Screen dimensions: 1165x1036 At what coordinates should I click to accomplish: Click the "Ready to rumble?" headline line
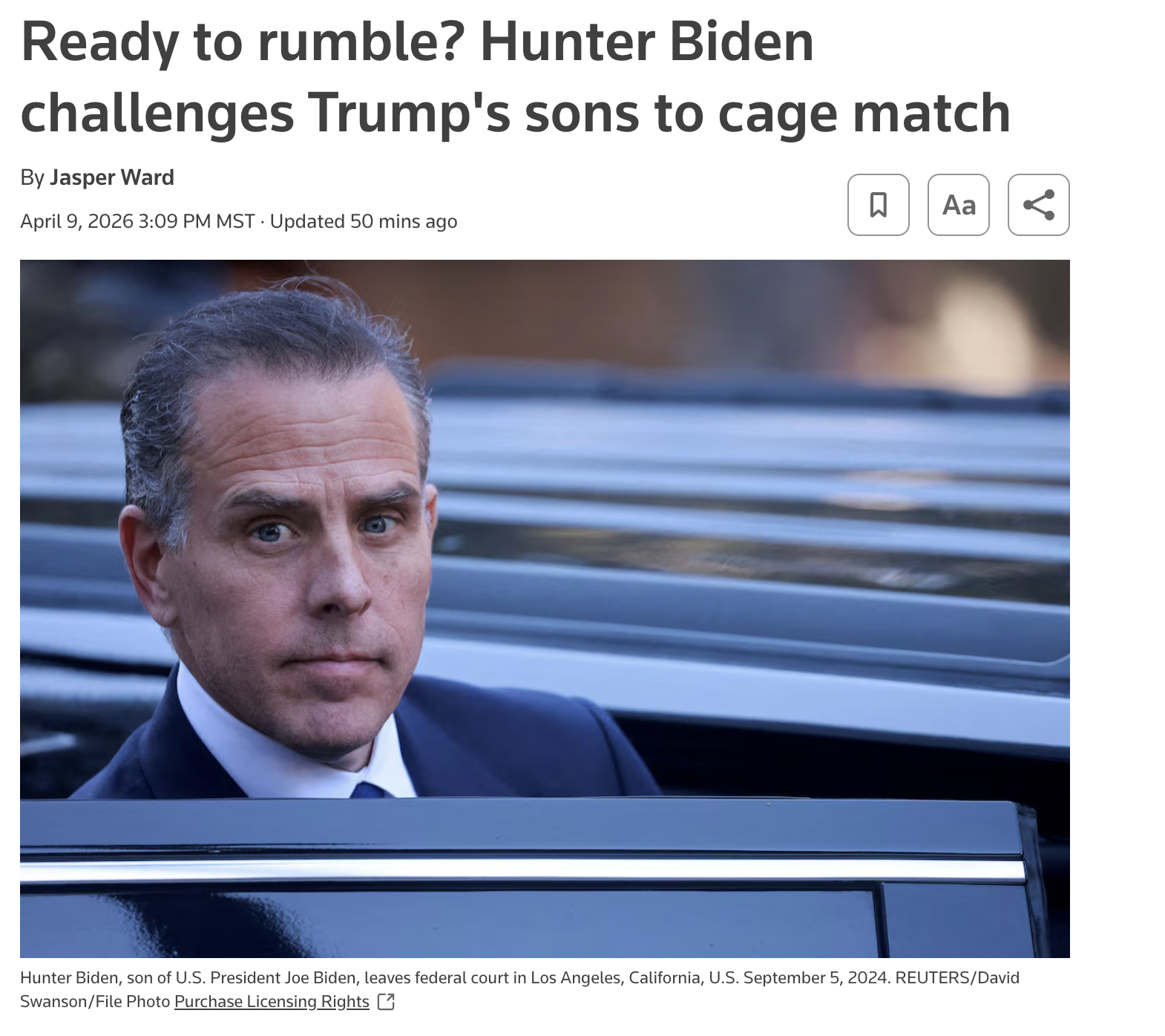(x=417, y=42)
